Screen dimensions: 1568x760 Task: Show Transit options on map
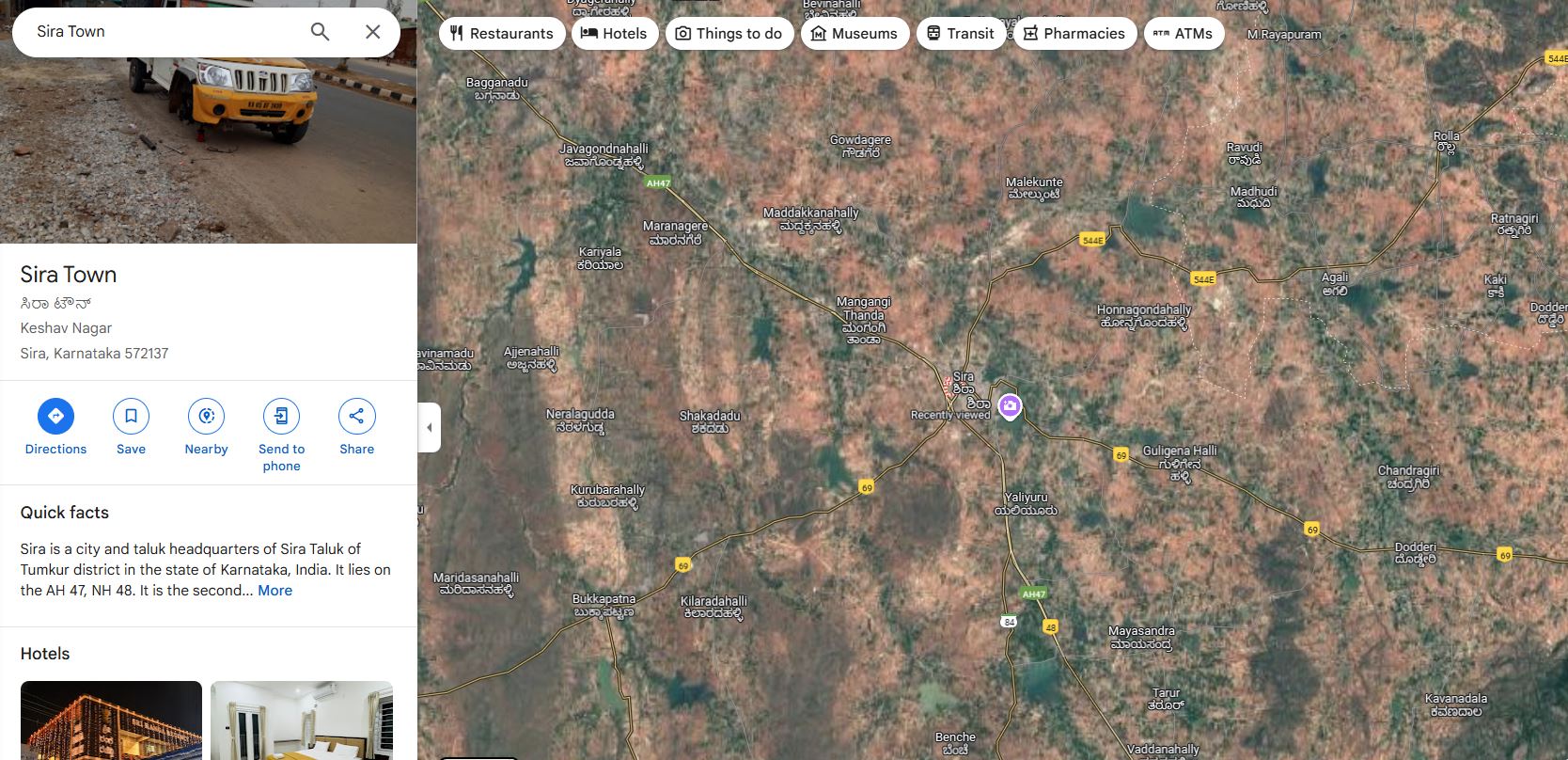click(x=960, y=34)
